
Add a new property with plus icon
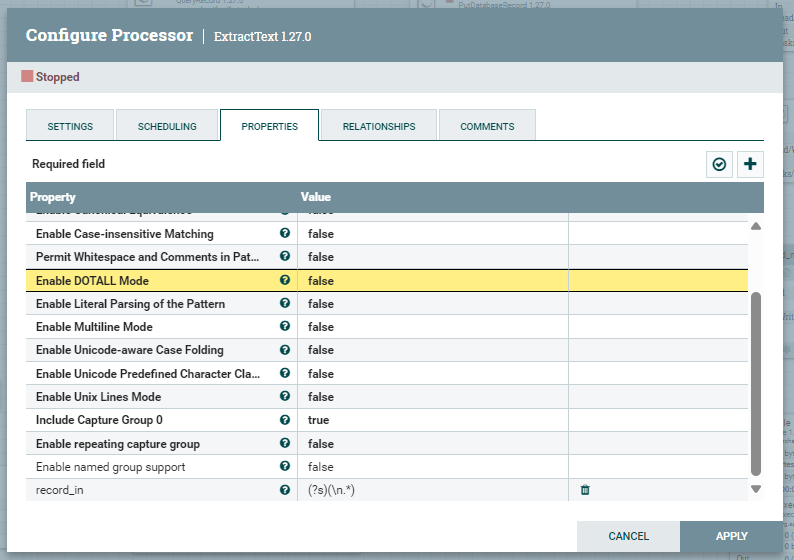[750, 164]
